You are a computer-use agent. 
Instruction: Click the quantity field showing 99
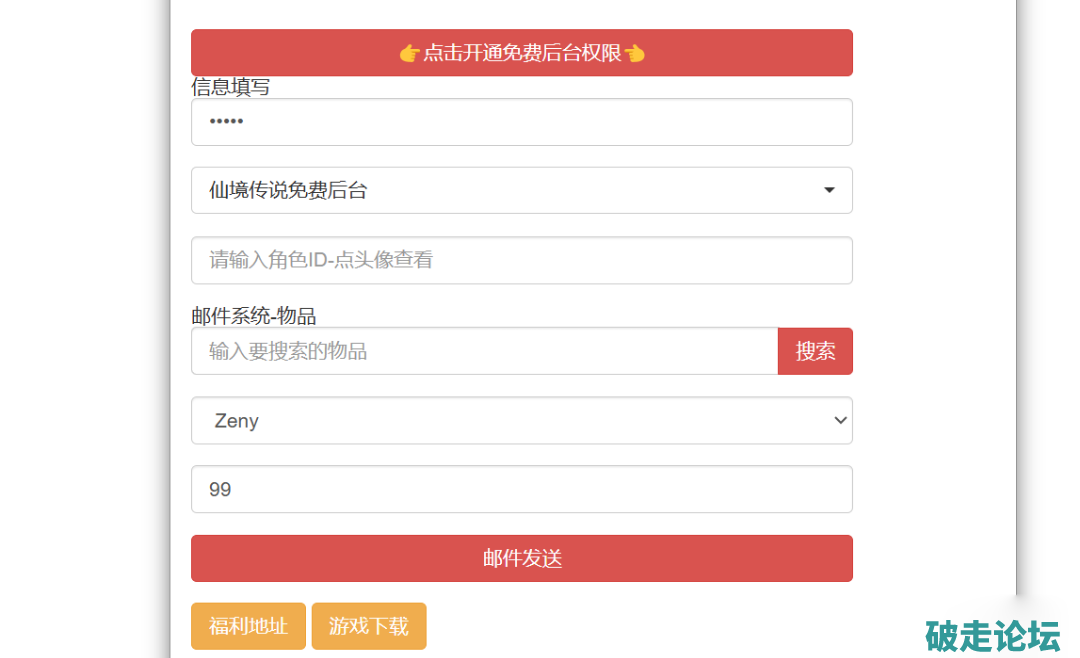coord(521,489)
